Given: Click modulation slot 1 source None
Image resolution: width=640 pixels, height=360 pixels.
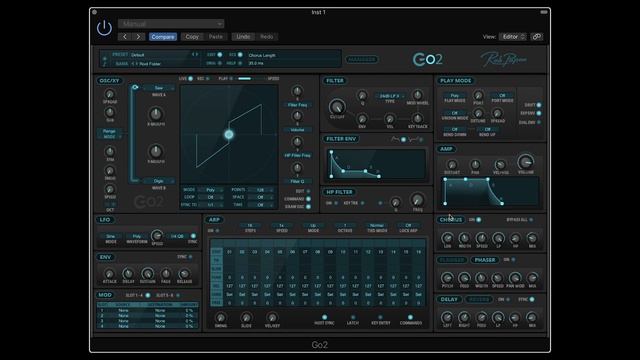Looking at the screenshot, I should click(x=123, y=311).
